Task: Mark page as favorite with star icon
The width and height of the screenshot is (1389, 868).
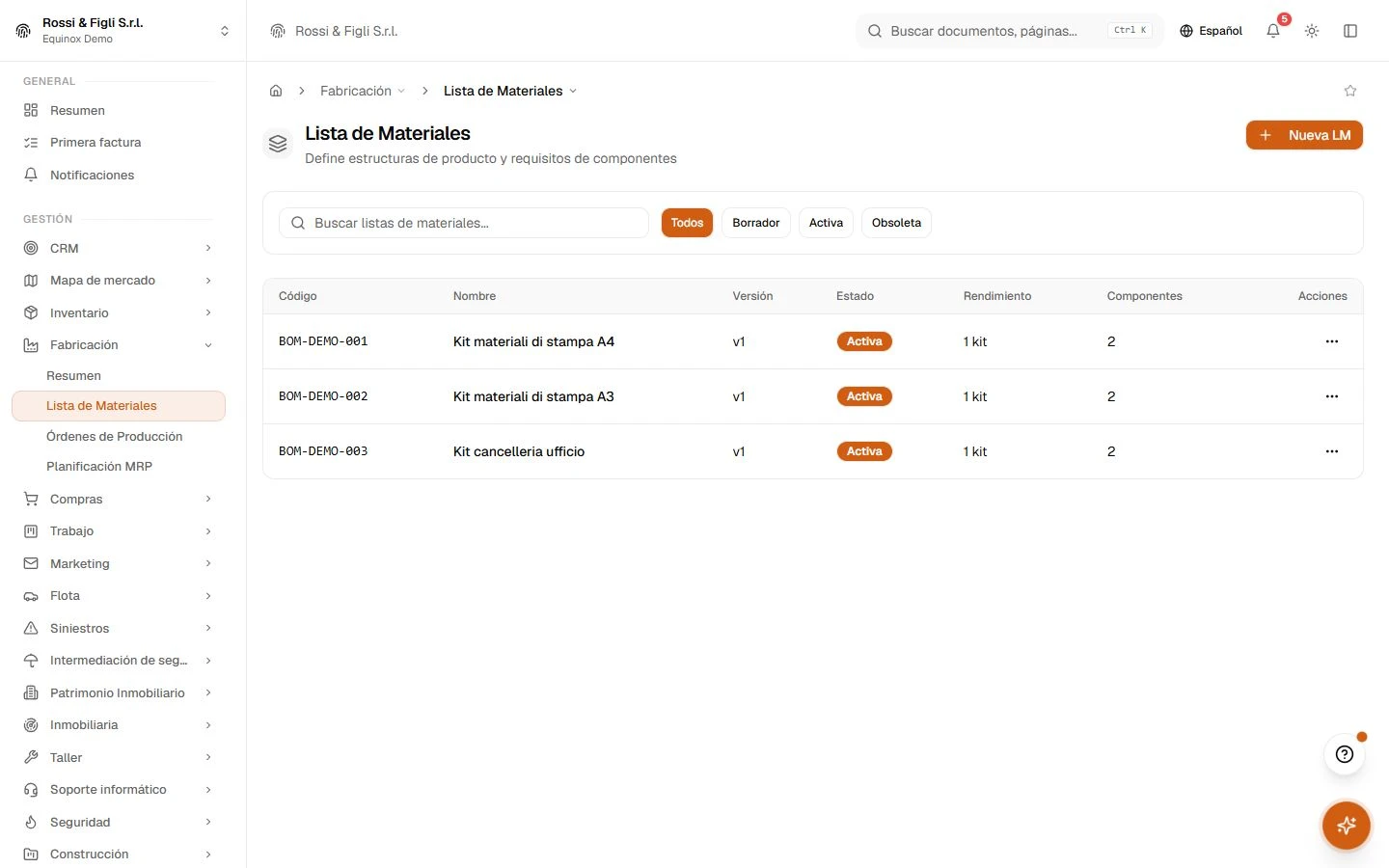Action: 1350,91
